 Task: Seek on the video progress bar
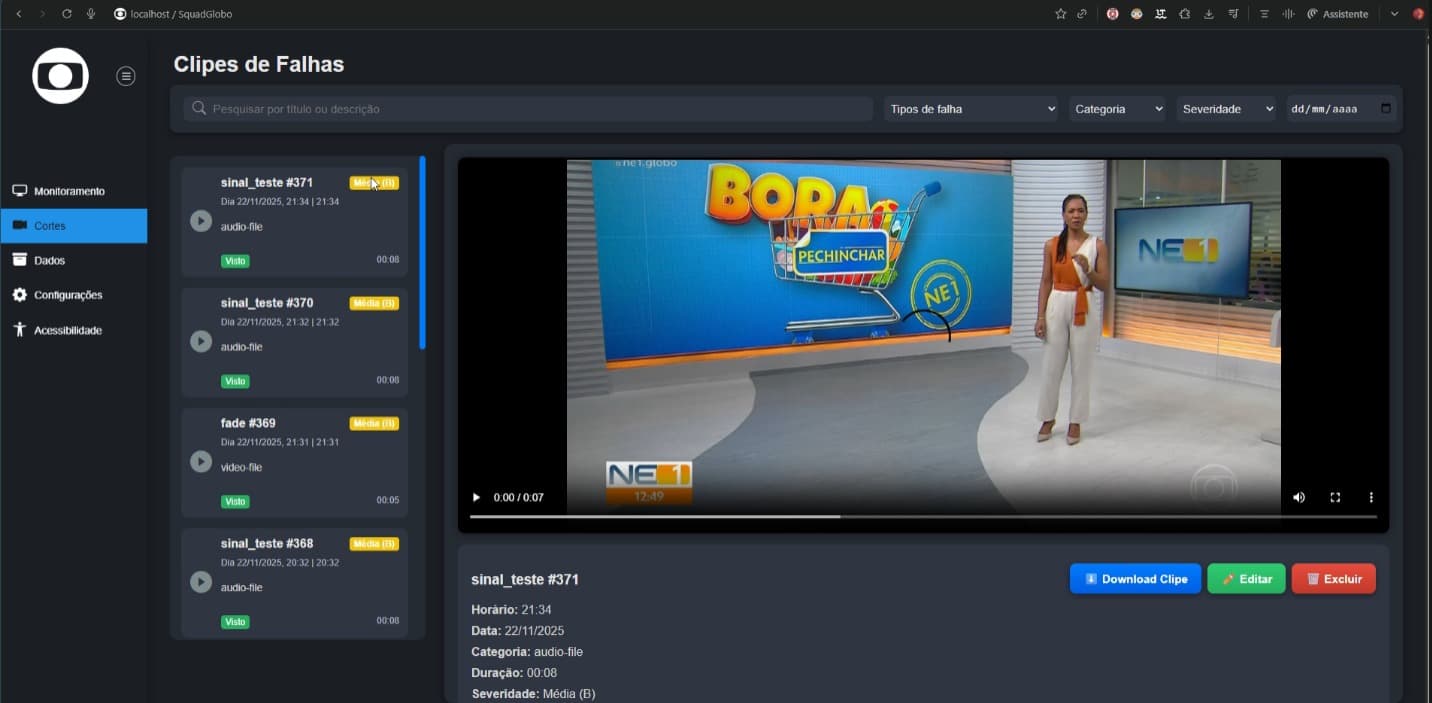point(923,516)
